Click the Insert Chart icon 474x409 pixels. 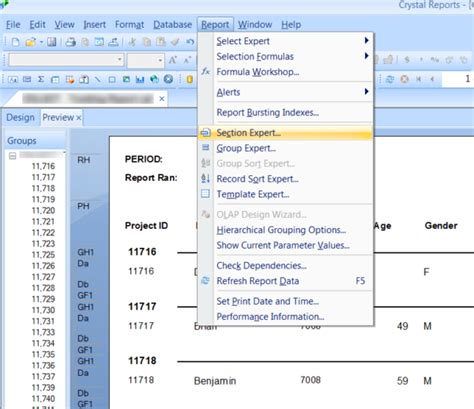(x=140, y=79)
